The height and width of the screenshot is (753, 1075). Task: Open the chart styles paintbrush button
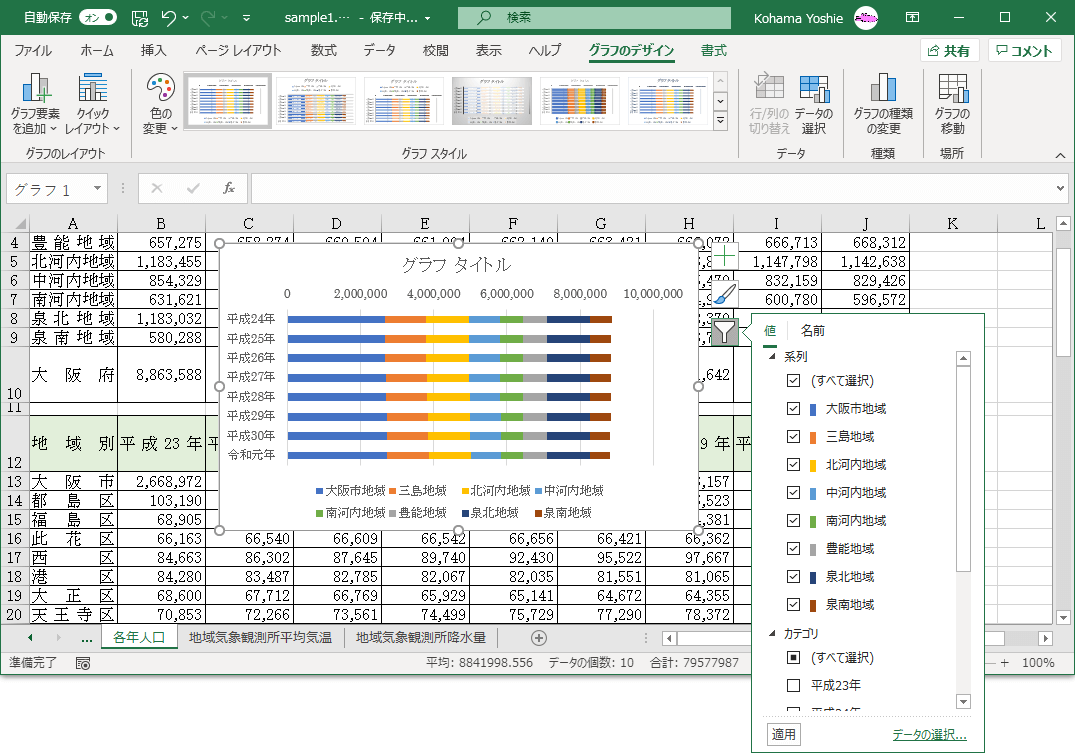pos(726,294)
